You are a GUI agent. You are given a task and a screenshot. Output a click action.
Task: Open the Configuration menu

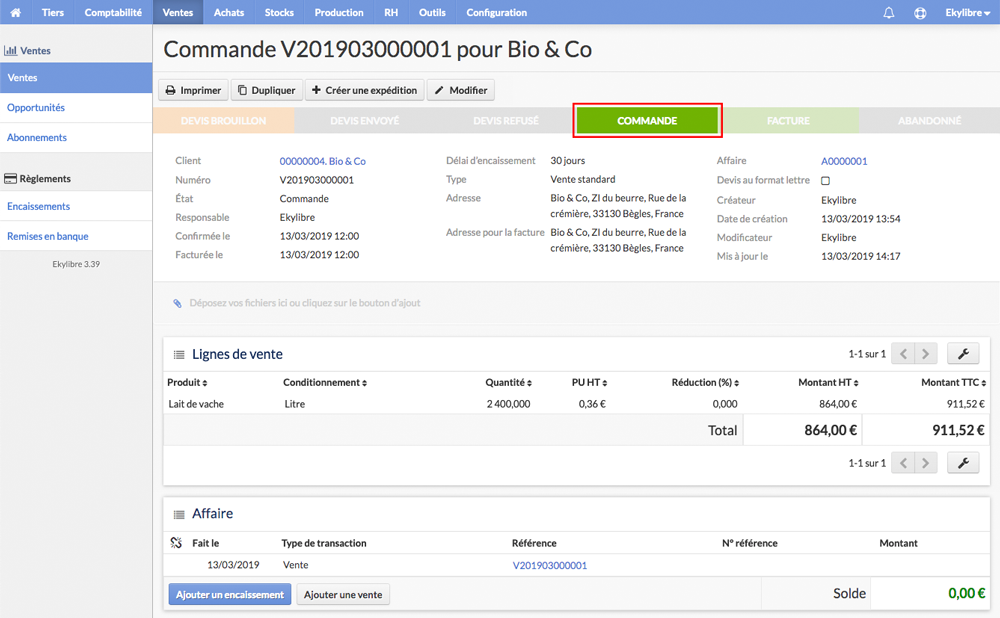pyautogui.click(x=496, y=12)
